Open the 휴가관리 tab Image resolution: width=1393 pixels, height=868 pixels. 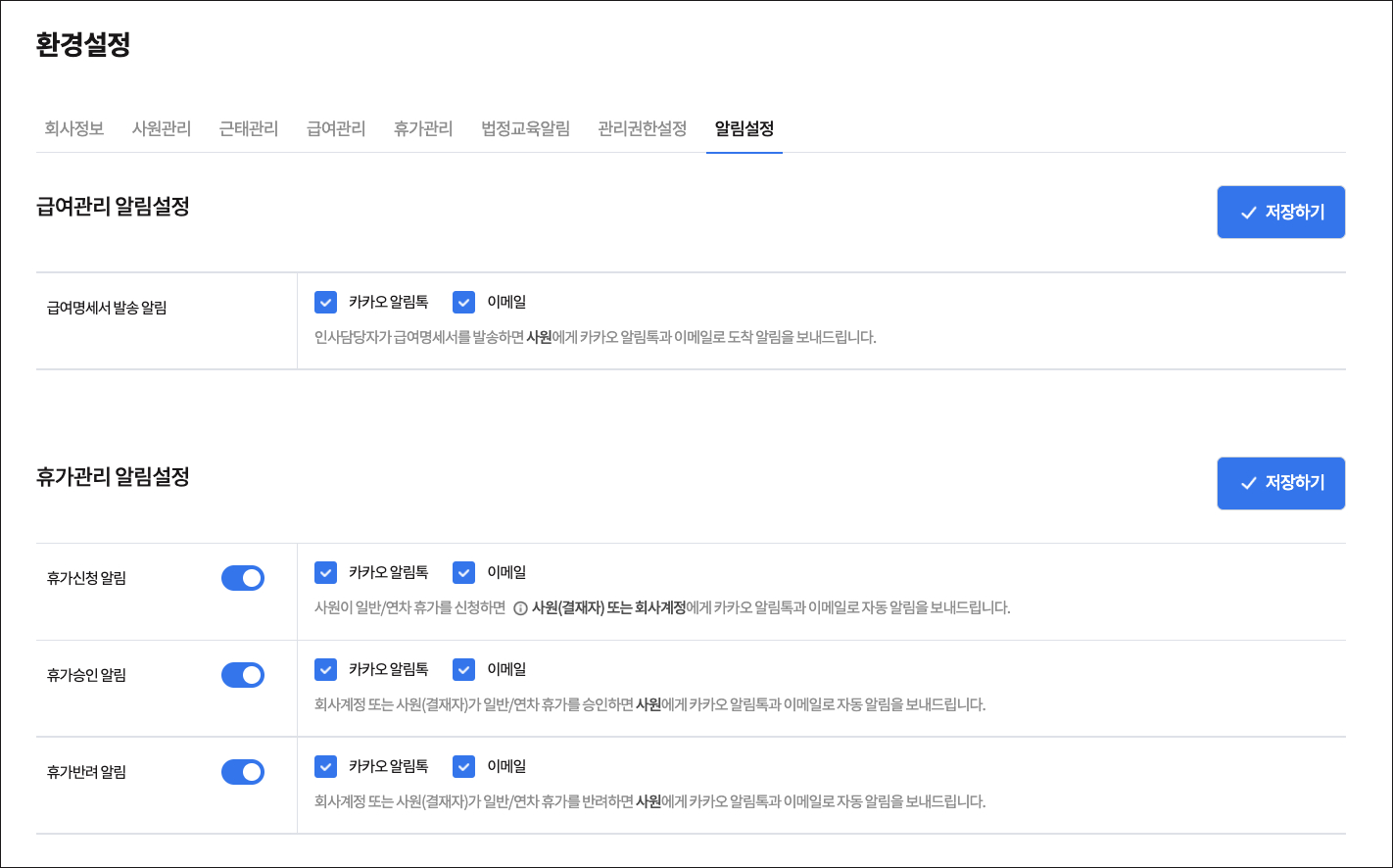tap(423, 128)
